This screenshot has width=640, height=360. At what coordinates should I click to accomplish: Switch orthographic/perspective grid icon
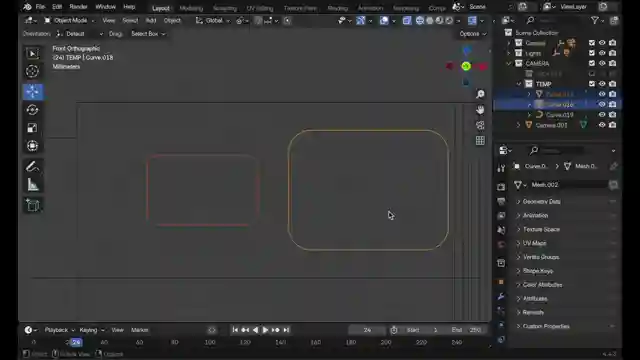[480, 141]
